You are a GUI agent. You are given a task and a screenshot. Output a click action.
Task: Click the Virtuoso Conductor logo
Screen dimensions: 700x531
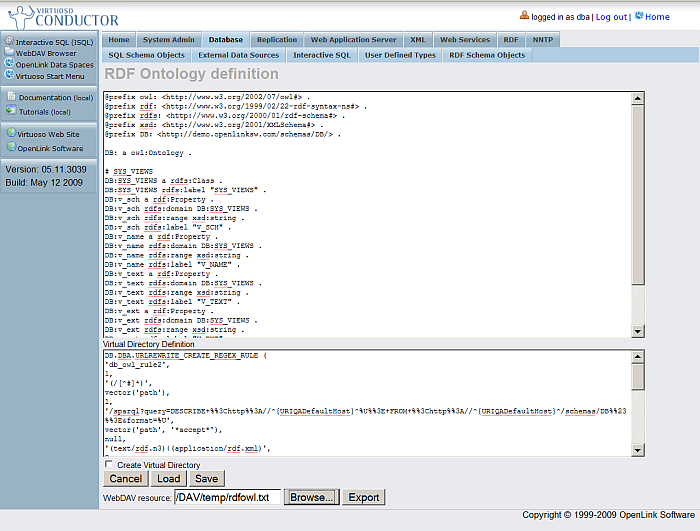64,17
